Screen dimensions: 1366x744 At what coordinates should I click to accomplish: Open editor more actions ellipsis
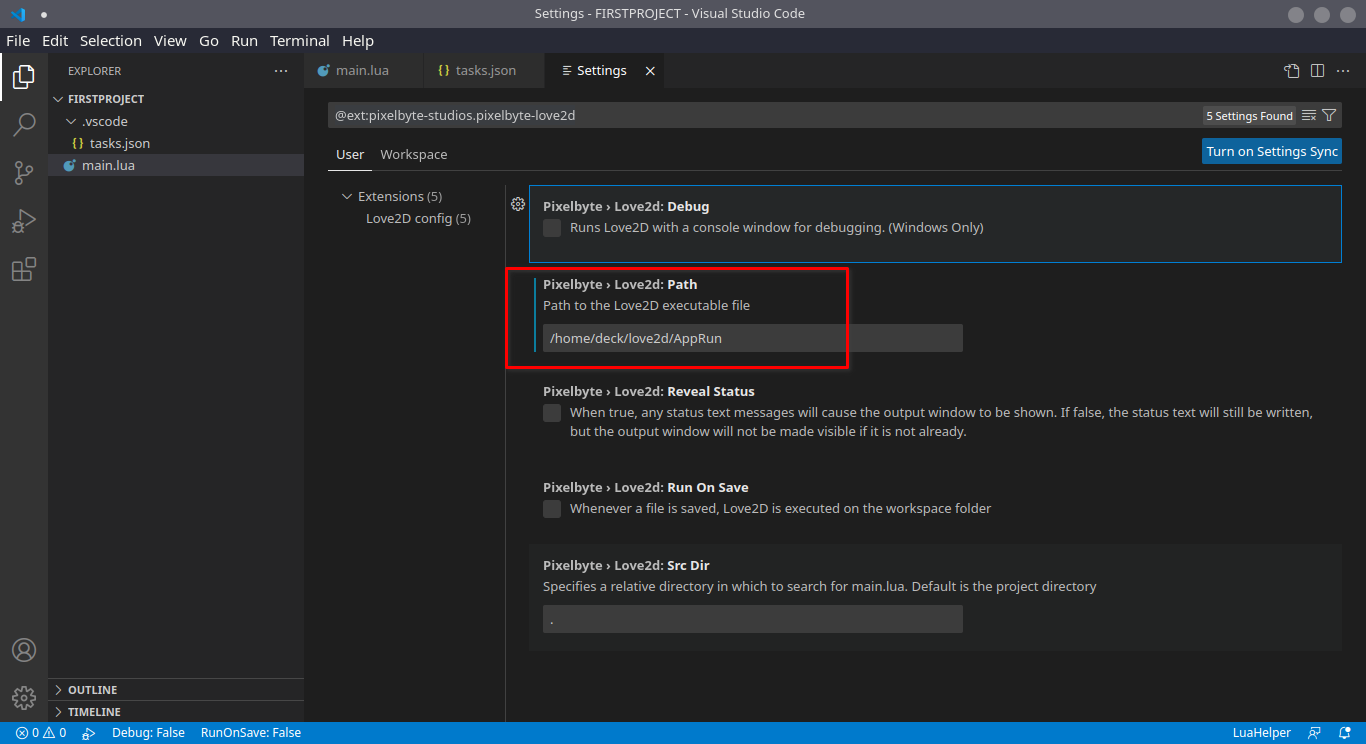(1343, 71)
